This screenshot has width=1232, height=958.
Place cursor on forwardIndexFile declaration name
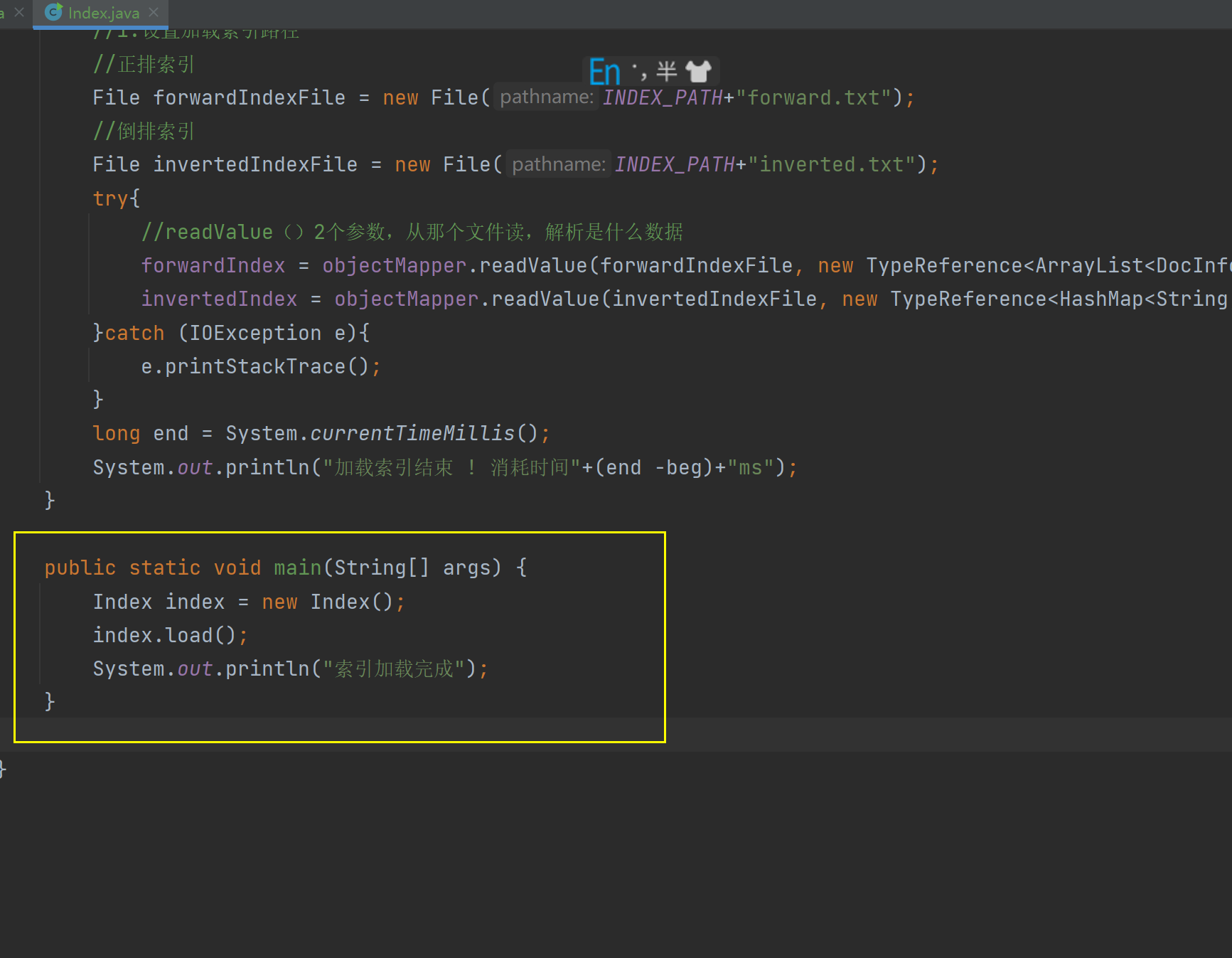[250, 97]
